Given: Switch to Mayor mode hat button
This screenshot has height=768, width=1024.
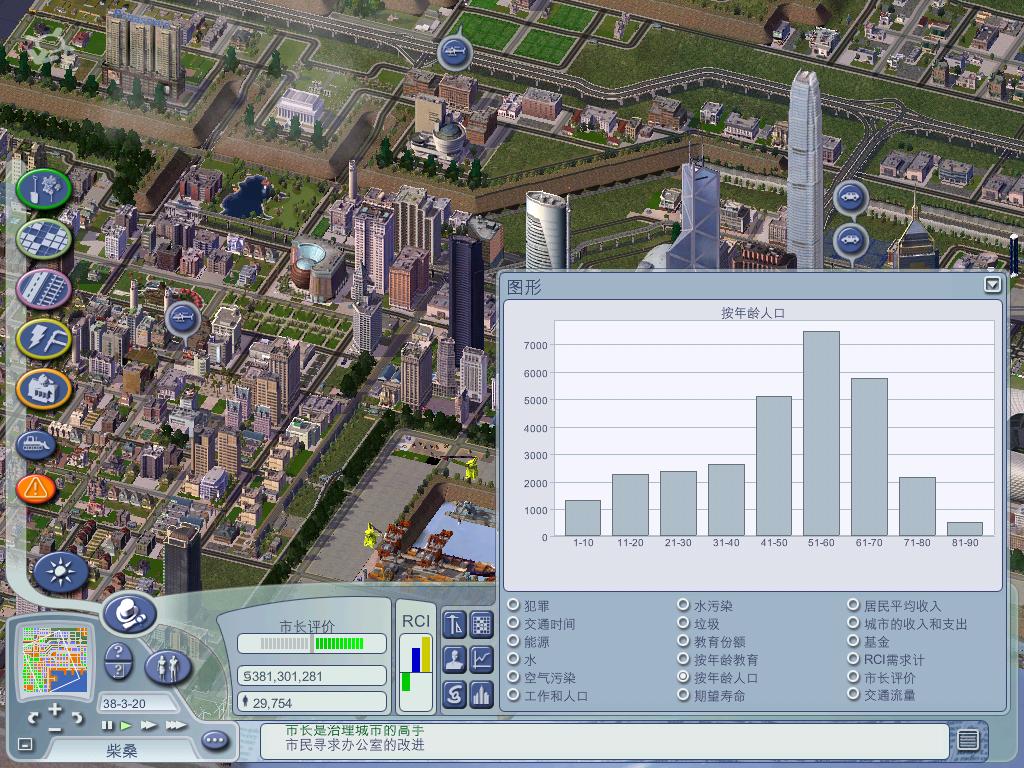Looking at the screenshot, I should click(x=129, y=613).
